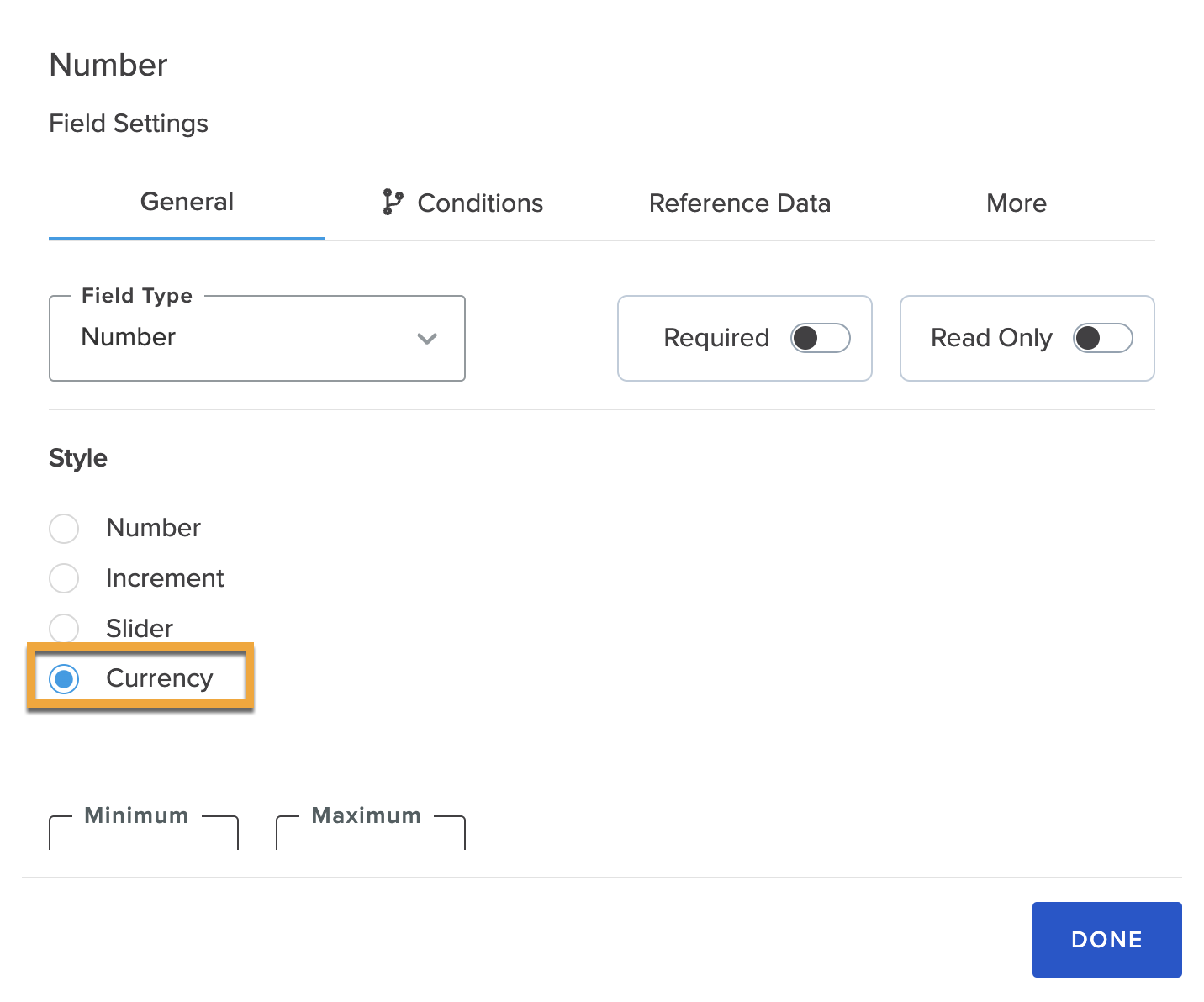This screenshot has height=1002, width=1204.
Task: Select the Slider style radio button
Action: (64, 628)
